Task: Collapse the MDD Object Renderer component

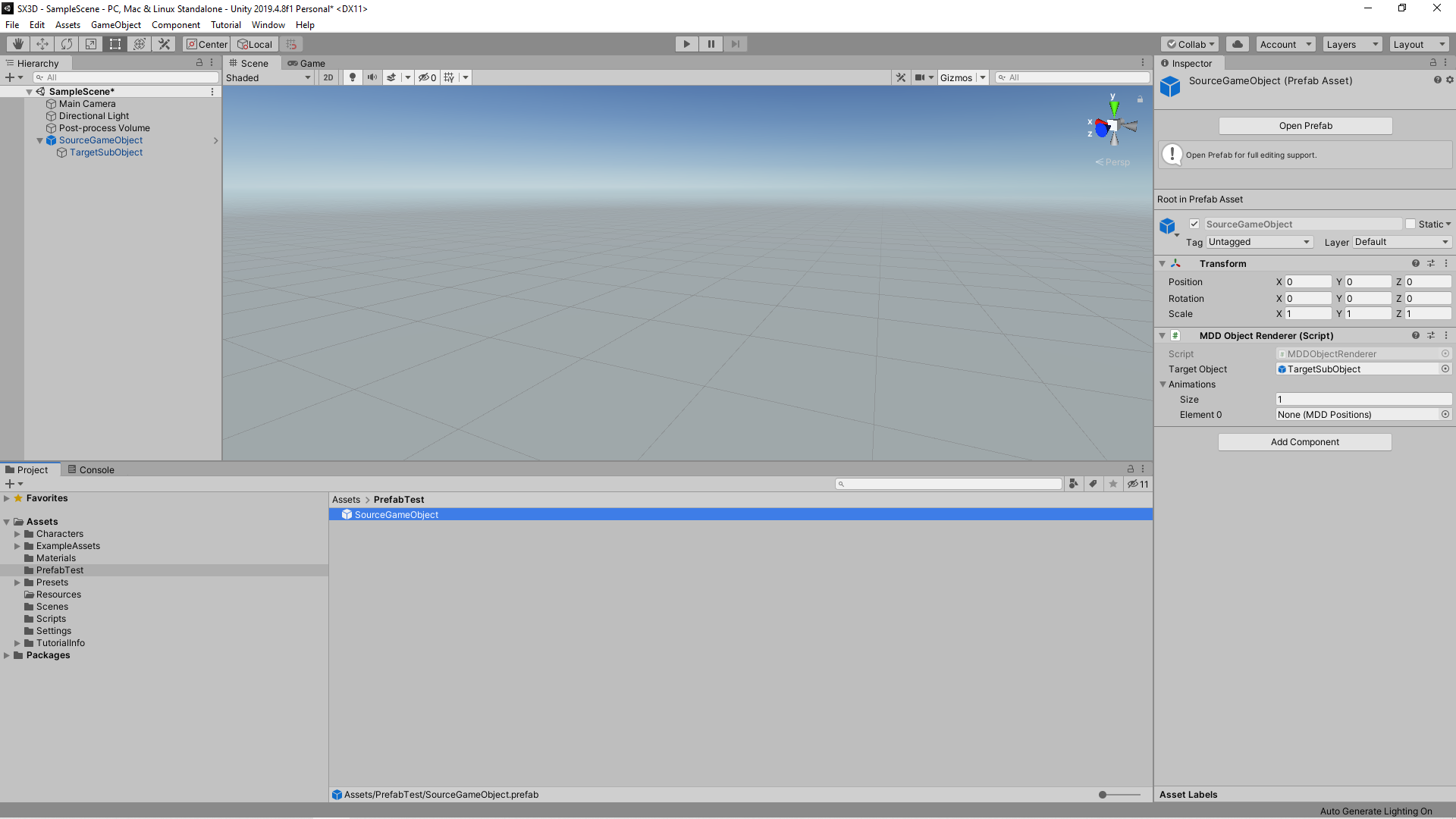Action: pyautogui.click(x=1162, y=335)
